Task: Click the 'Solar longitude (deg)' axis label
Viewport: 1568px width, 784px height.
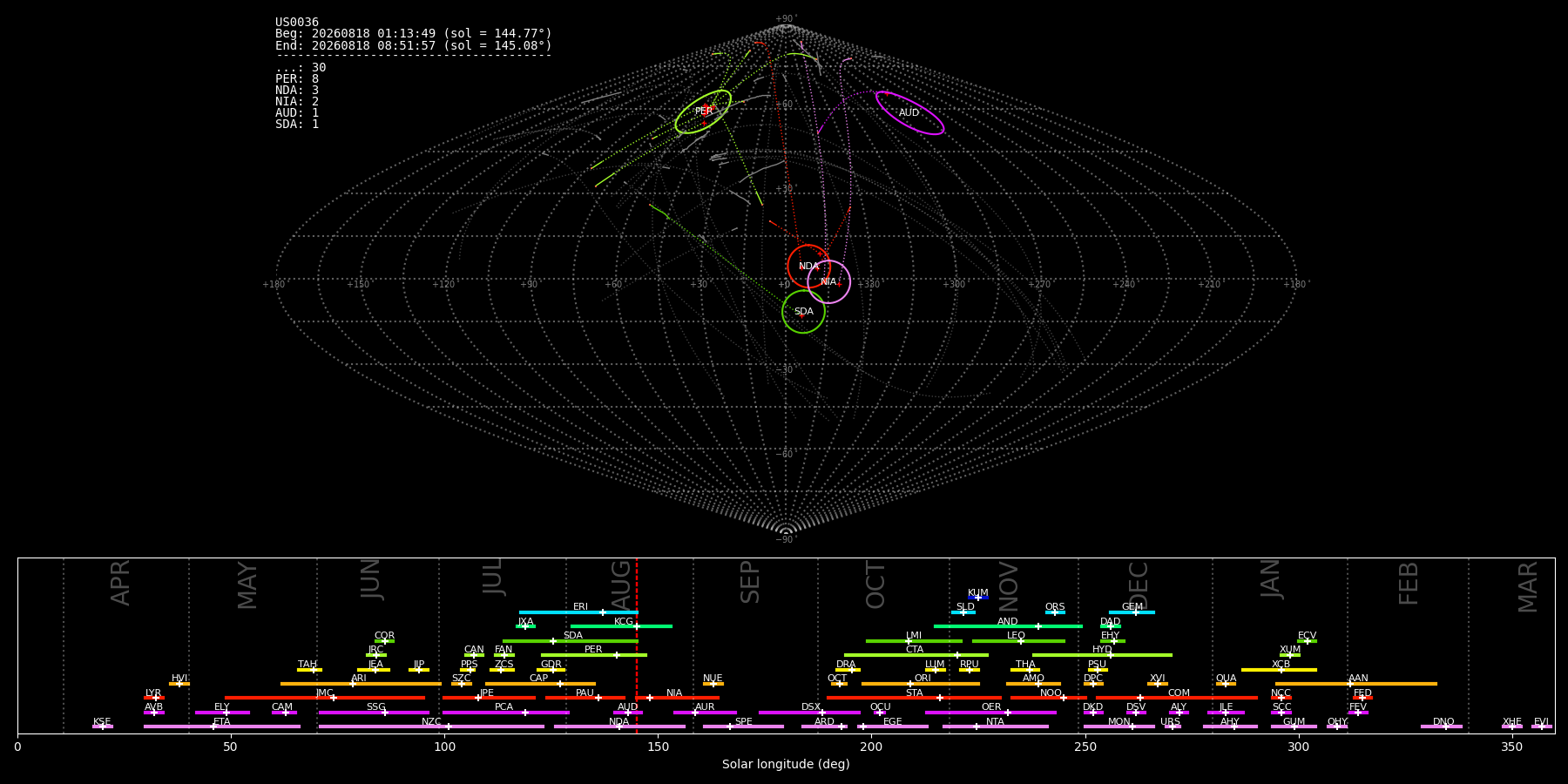Action: pyautogui.click(x=786, y=765)
